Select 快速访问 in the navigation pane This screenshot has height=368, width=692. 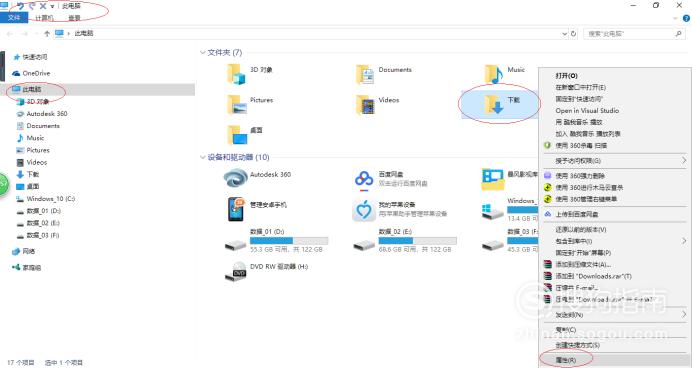click(x=35, y=57)
